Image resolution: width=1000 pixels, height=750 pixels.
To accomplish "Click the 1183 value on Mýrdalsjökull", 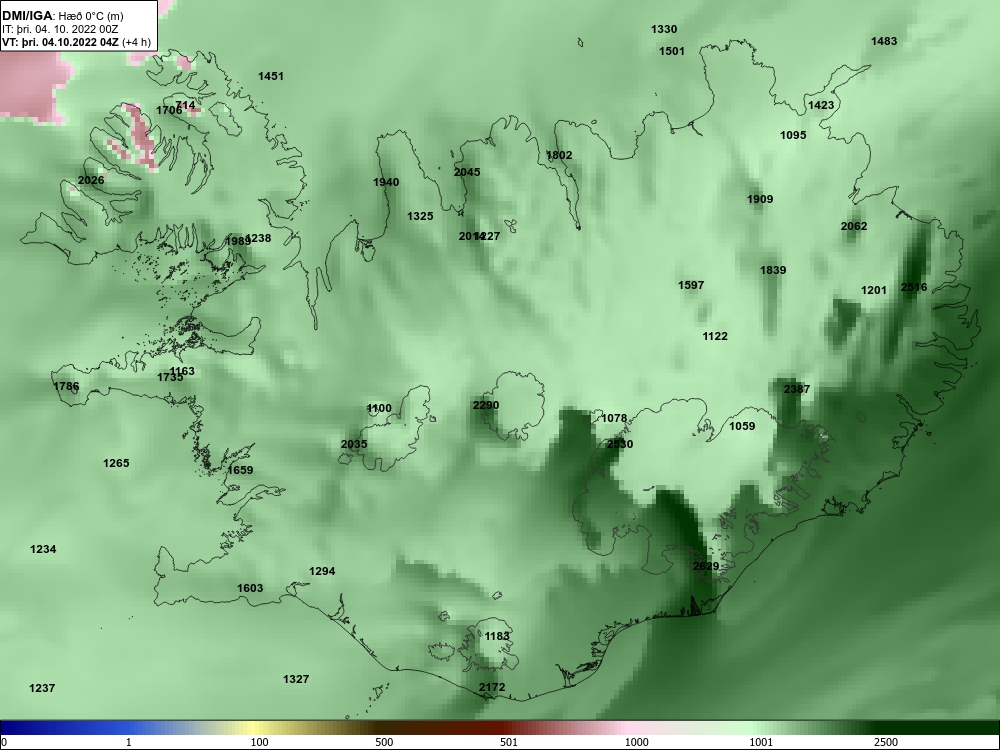I will (497, 636).
